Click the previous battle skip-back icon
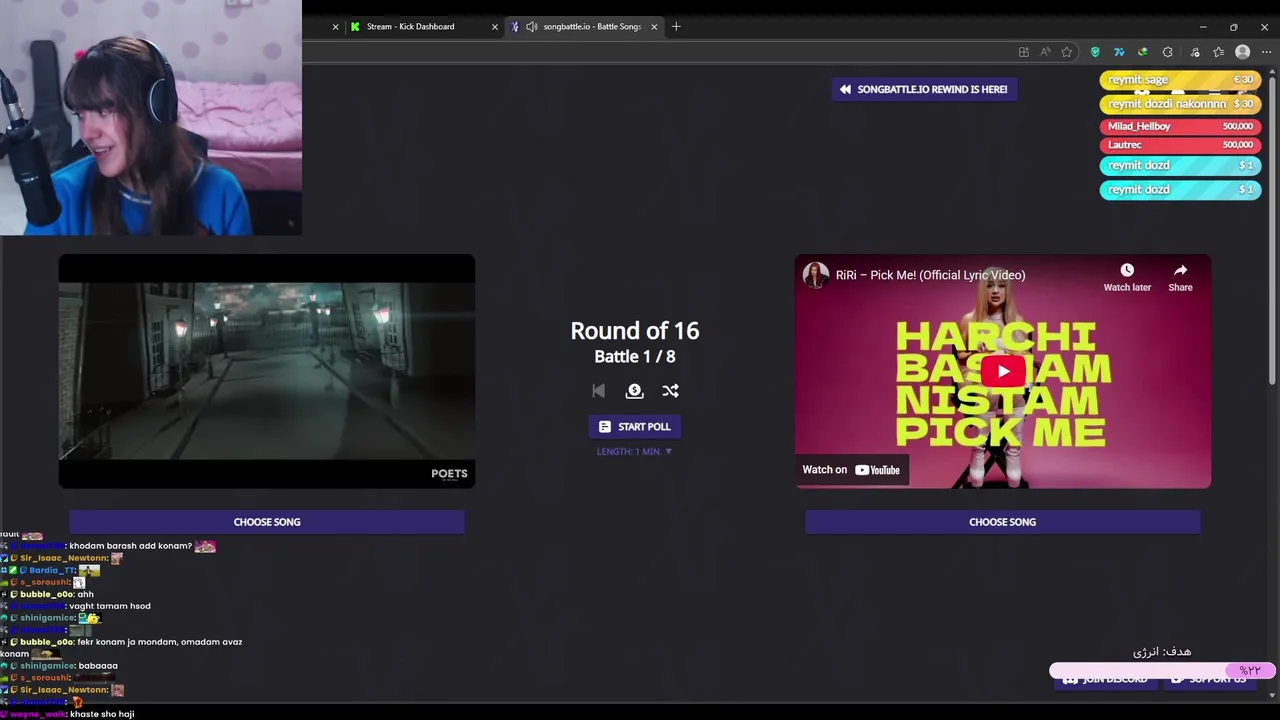This screenshot has height=720, width=1280. click(598, 391)
